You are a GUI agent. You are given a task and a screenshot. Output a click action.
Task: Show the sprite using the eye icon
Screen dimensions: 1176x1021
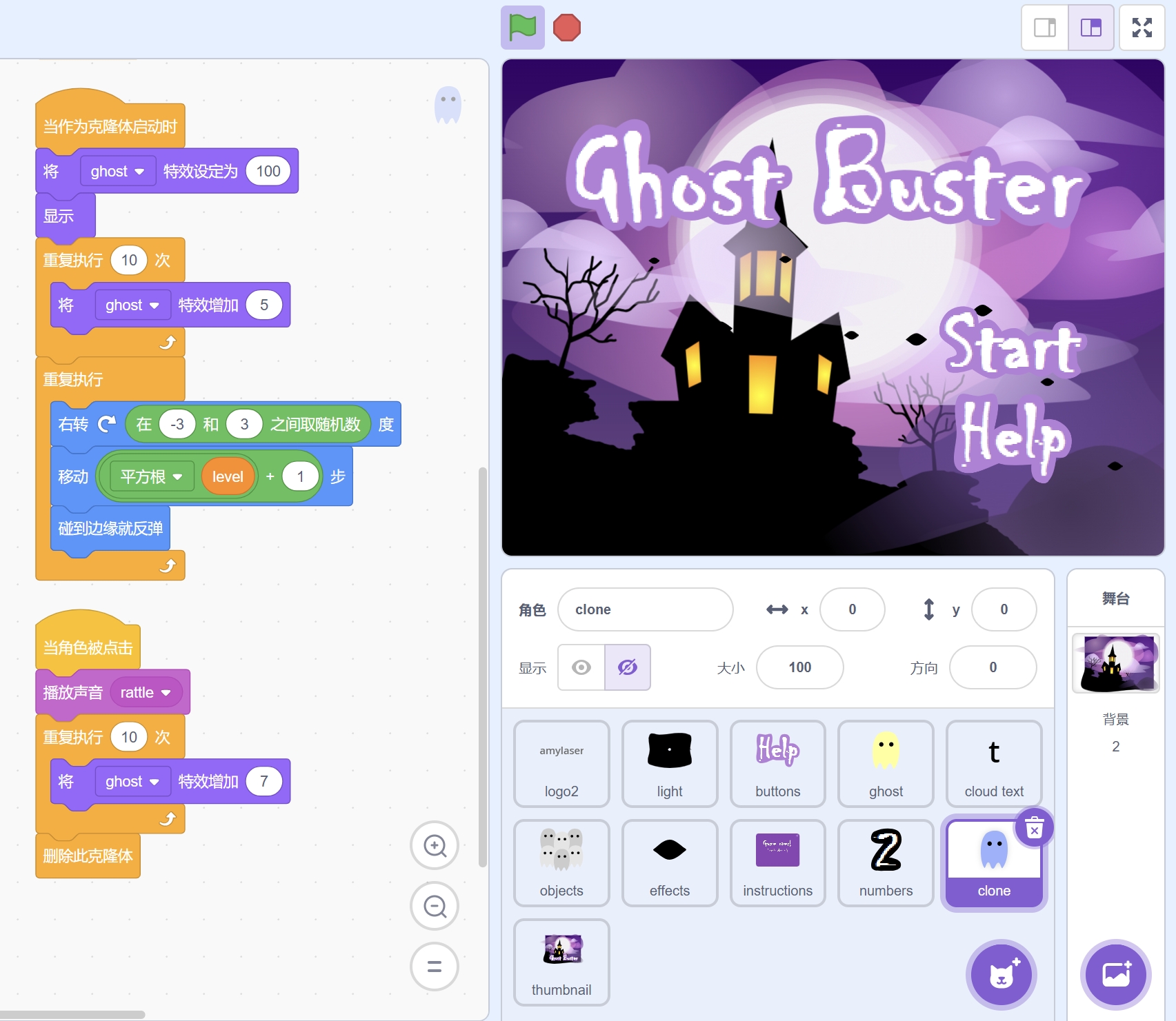pos(581,667)
